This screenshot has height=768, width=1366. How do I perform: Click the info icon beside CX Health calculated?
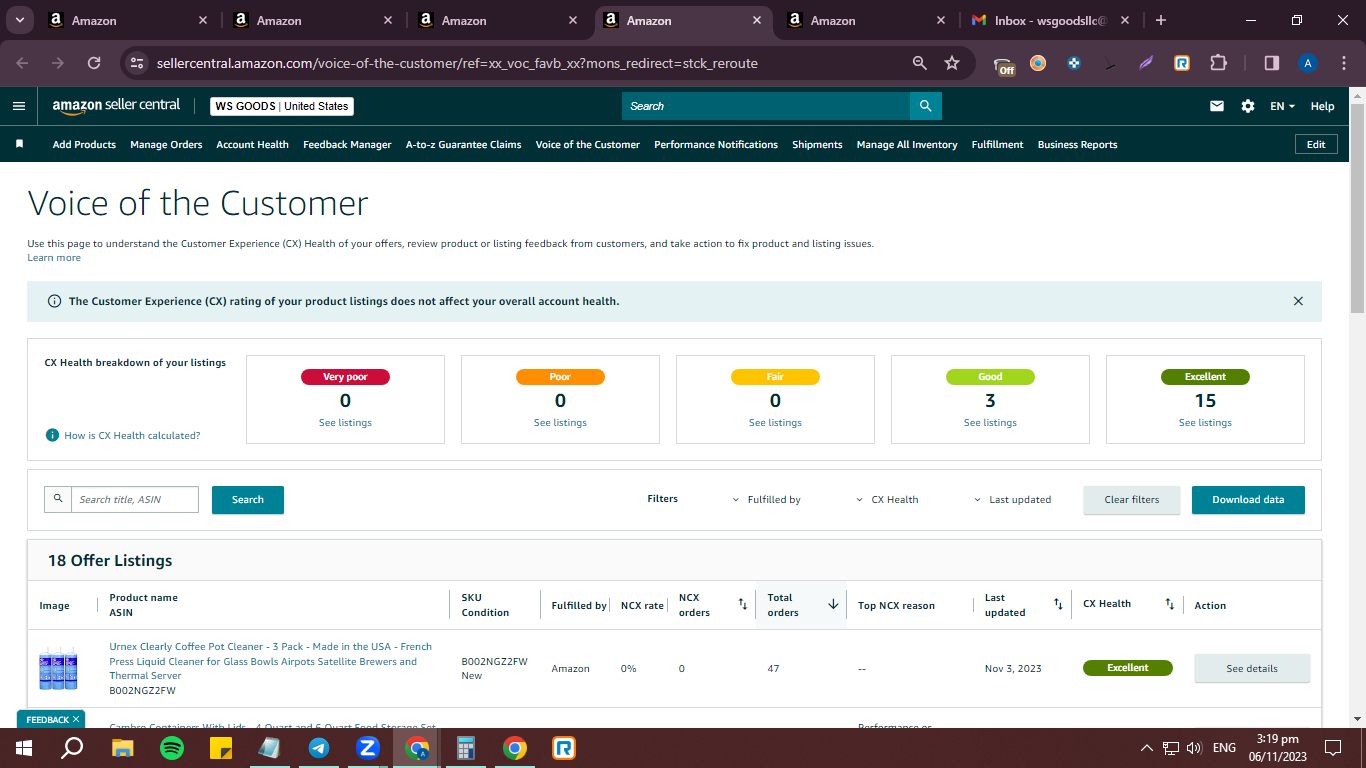[x=52, y=436]
